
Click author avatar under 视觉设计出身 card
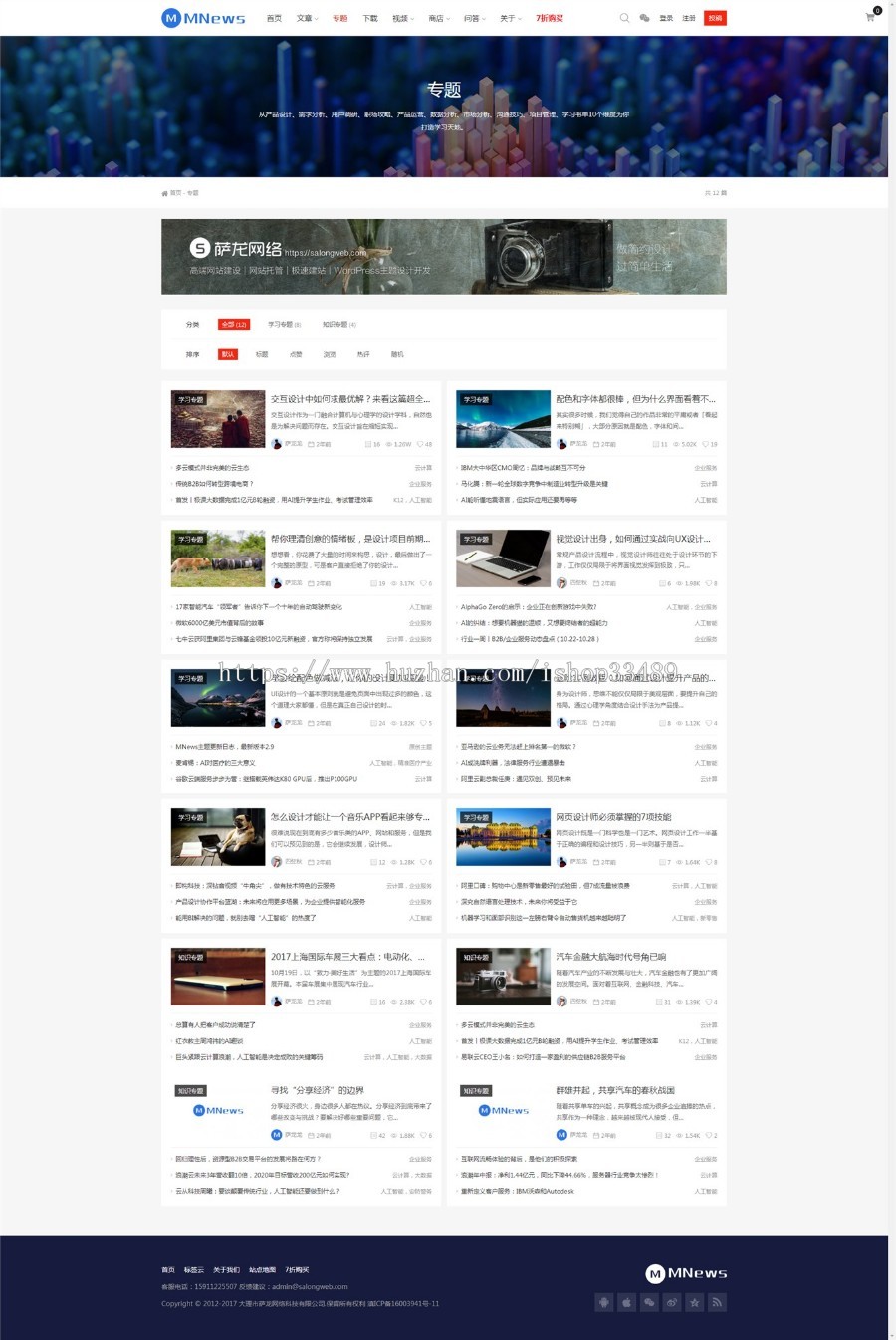tap(561, 583)
